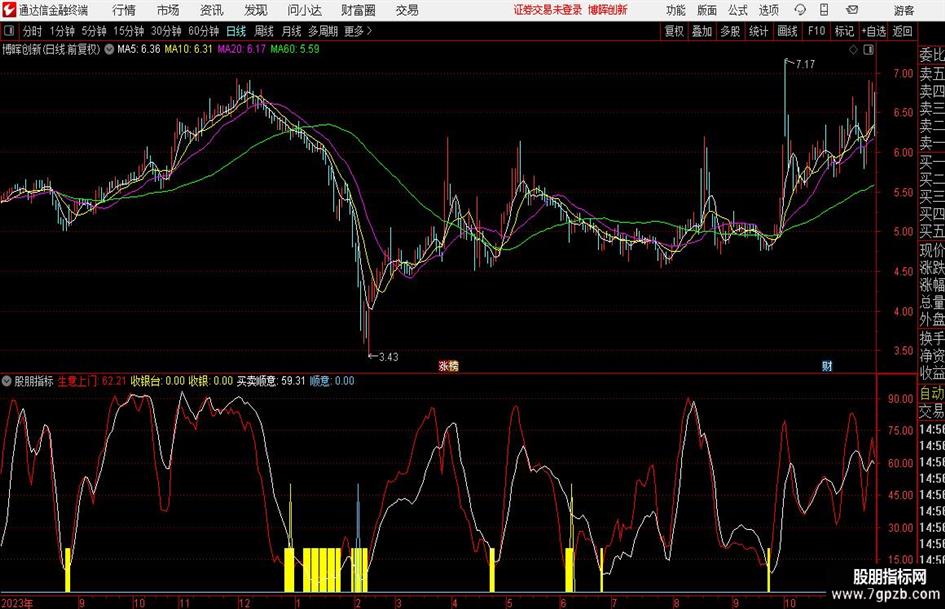Screen dimensions: 945x609
Task: Click the 顺意: 0.00 indicator label
Action: pyautogui.click(x=332, y=380)
